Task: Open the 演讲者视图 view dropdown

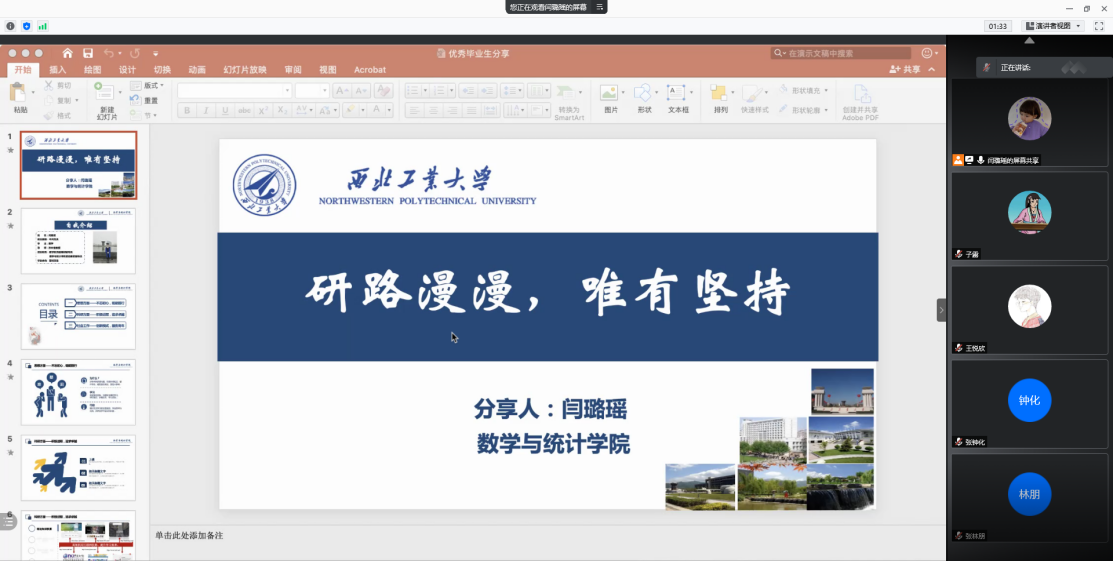Action: click(1051, 26)
